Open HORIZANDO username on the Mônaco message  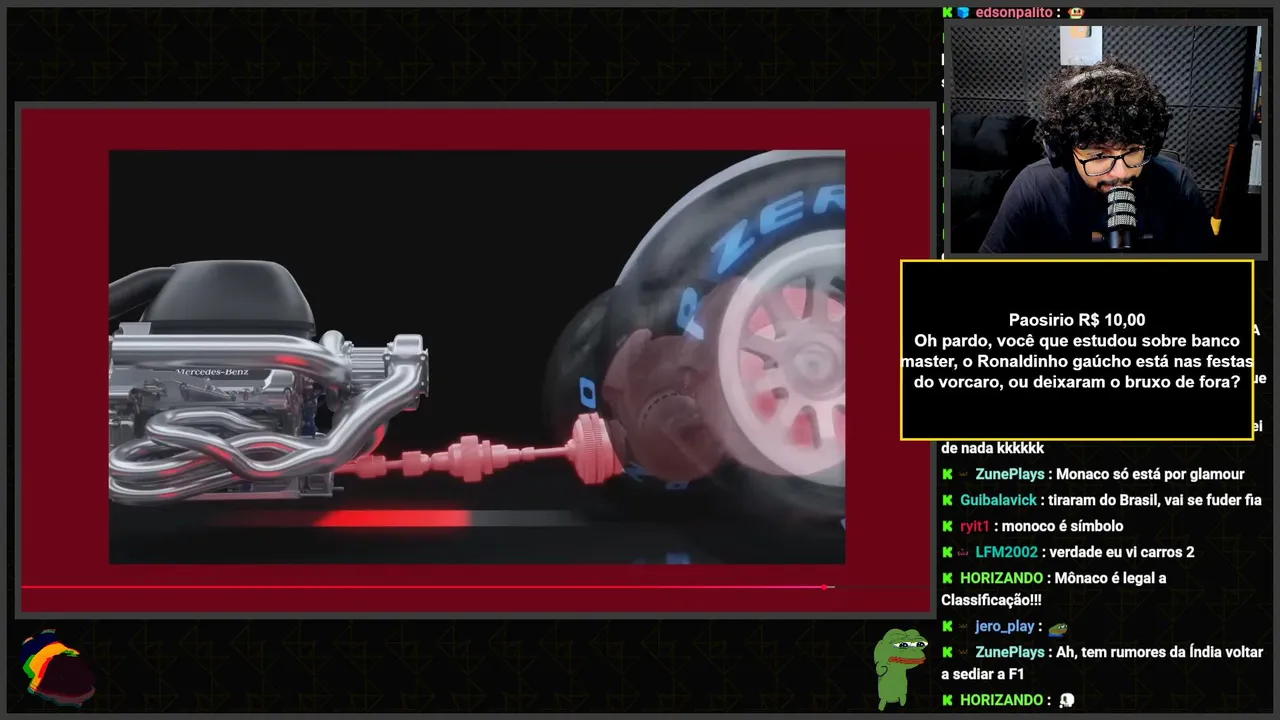1002,578
